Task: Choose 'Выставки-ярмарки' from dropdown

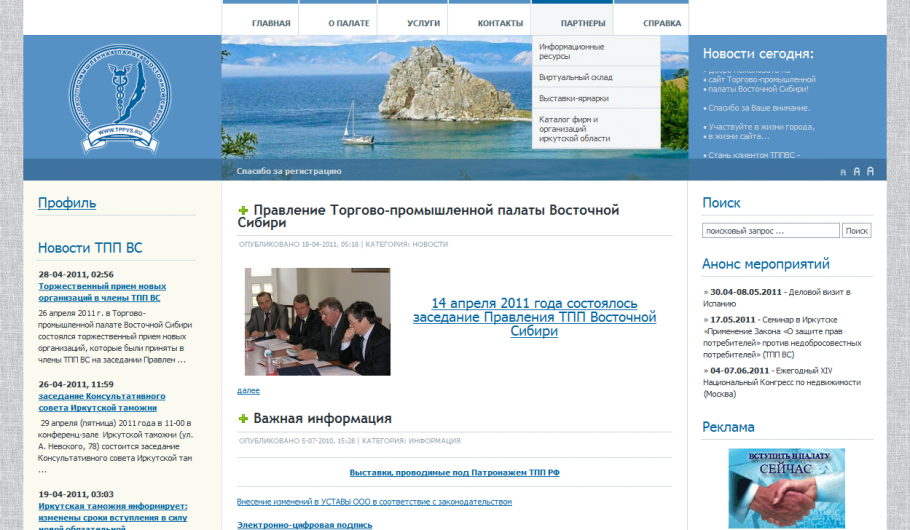Action: 573,98
